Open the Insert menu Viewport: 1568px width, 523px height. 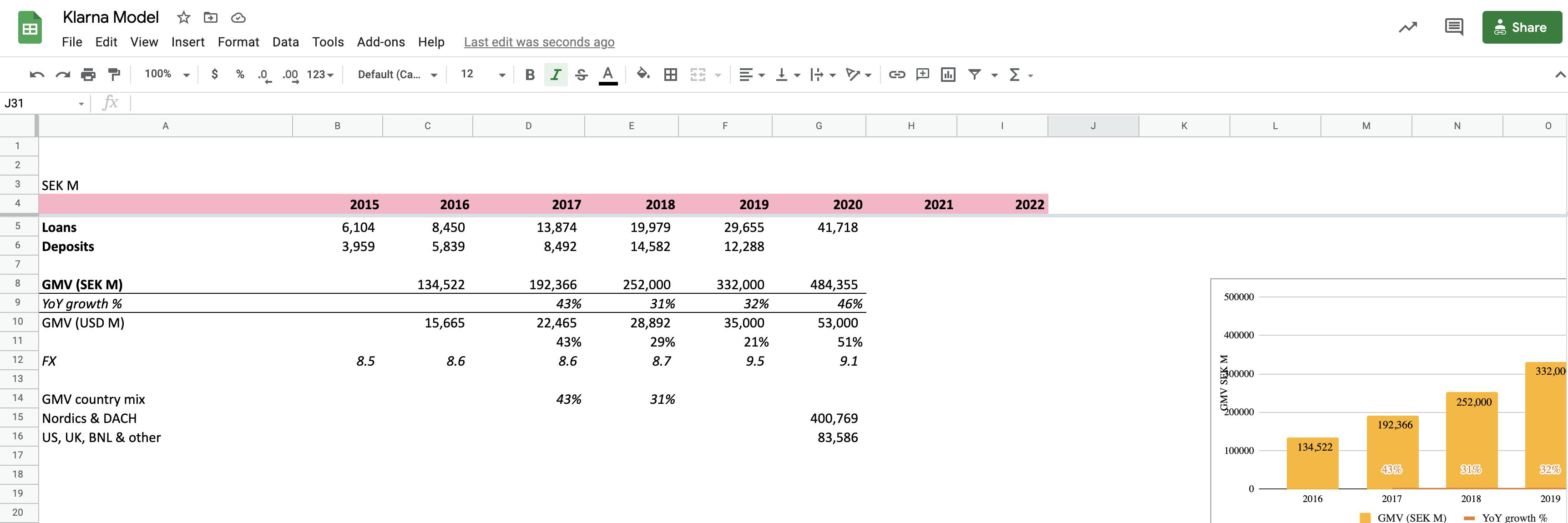187,42
